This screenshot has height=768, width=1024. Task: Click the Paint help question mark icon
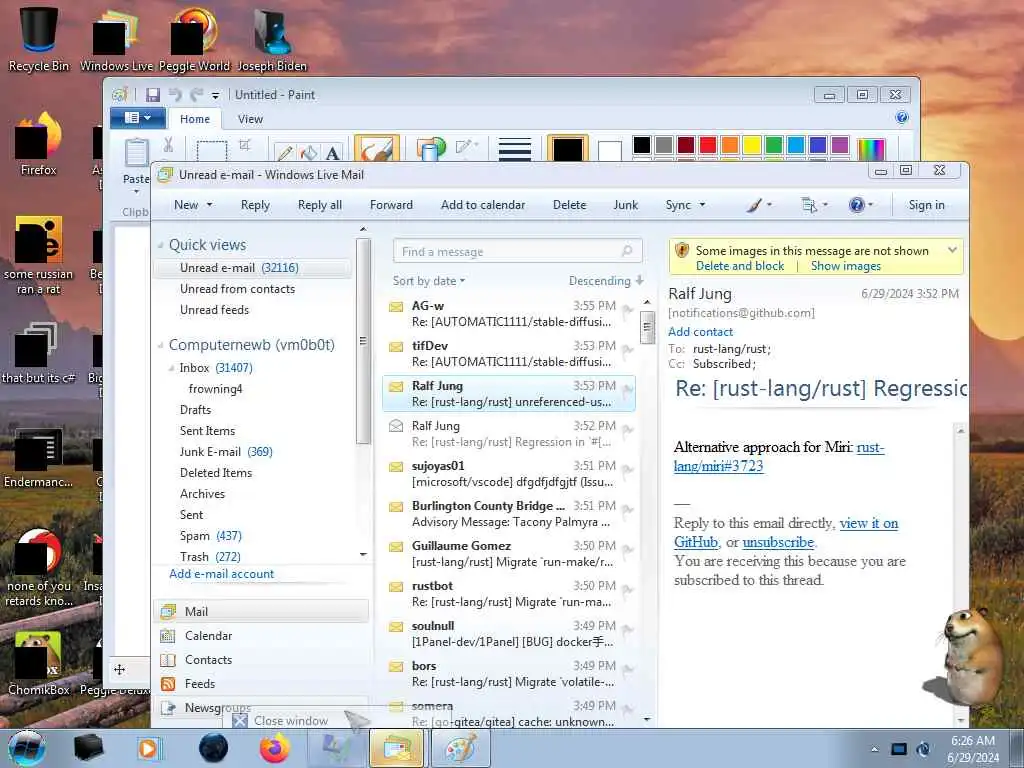(902, 118)
